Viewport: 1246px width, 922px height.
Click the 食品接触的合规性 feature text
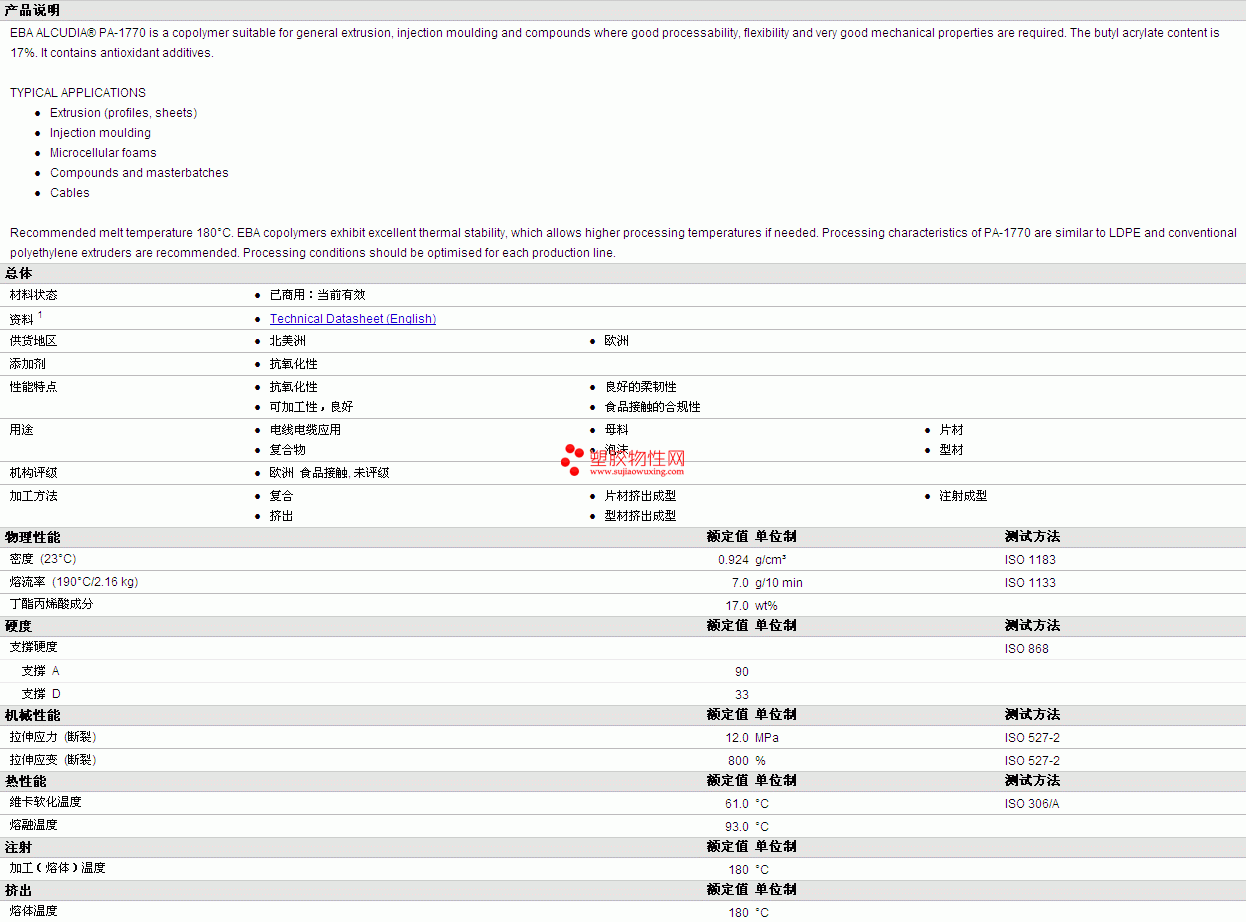point(652,407)
